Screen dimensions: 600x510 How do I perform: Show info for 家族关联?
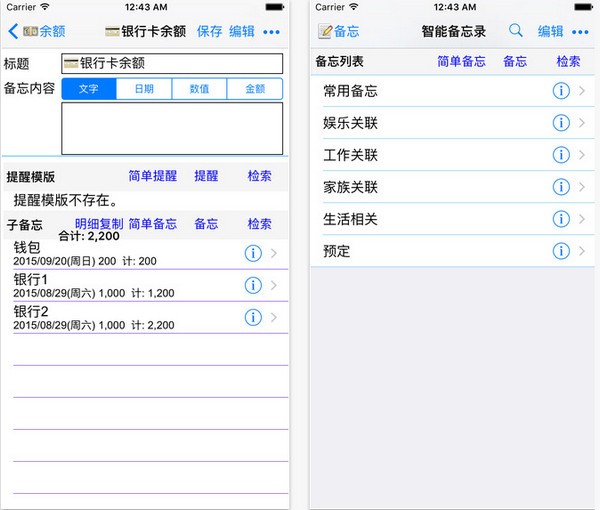tap(561, 187)
